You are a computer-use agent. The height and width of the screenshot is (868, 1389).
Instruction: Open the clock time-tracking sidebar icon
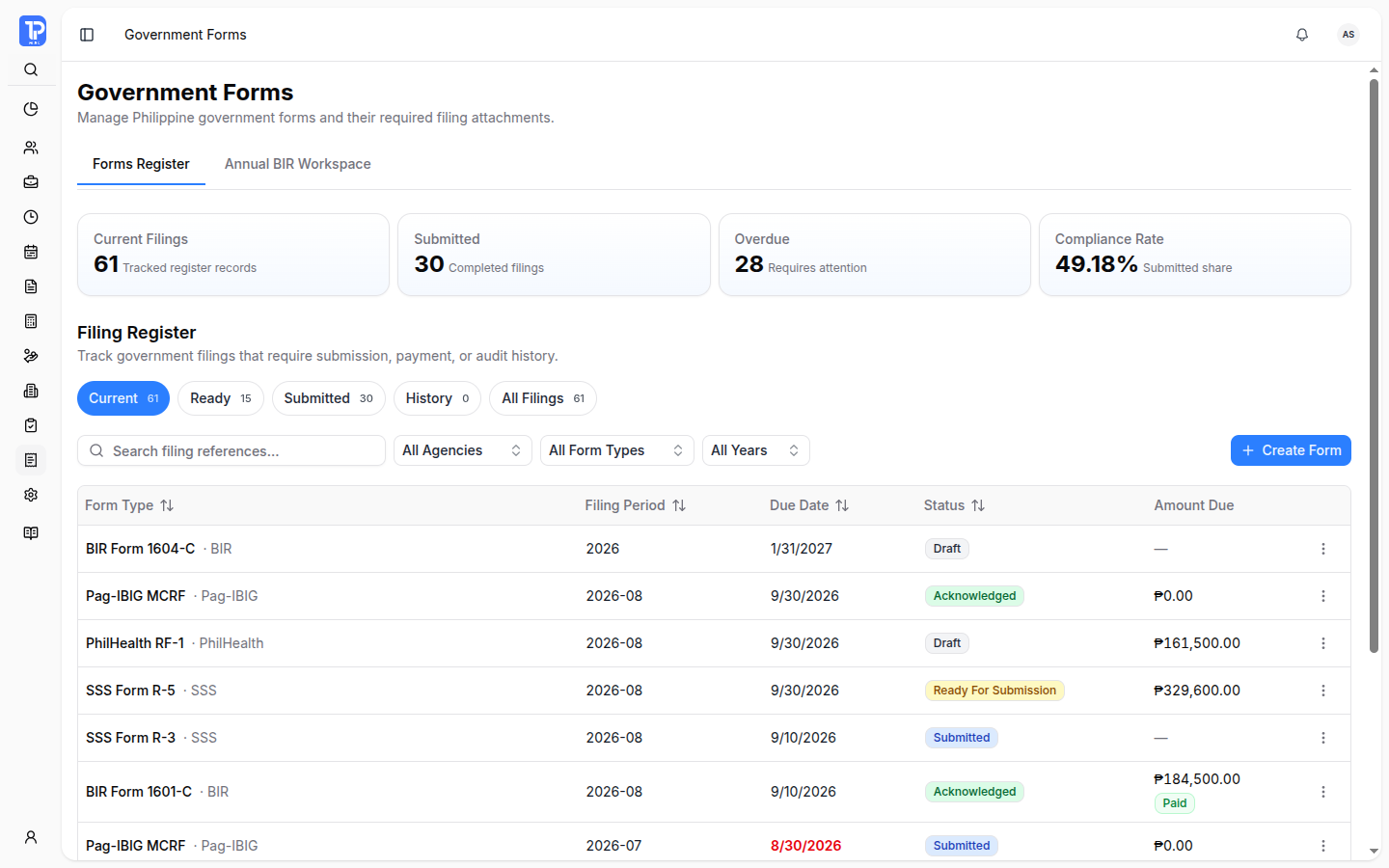tap(31, 217)
